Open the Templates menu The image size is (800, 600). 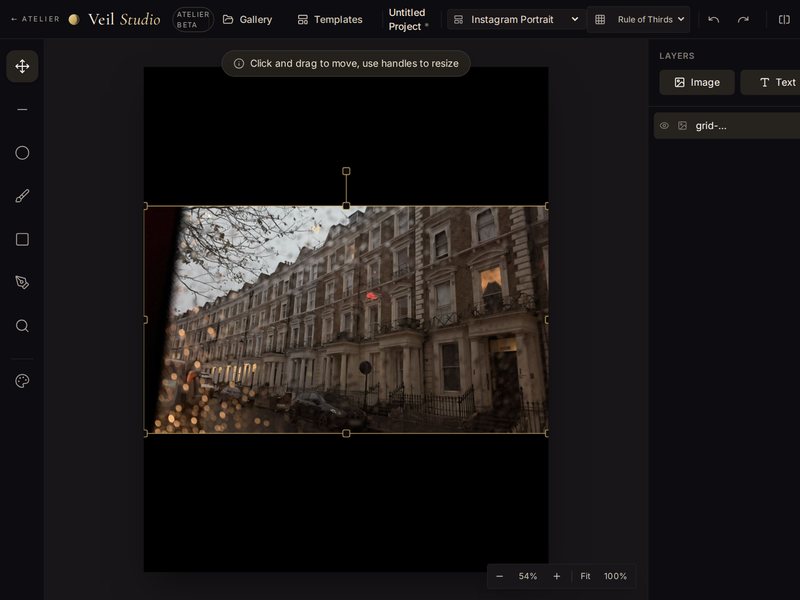pyautogui.click(x=330, y=19)
